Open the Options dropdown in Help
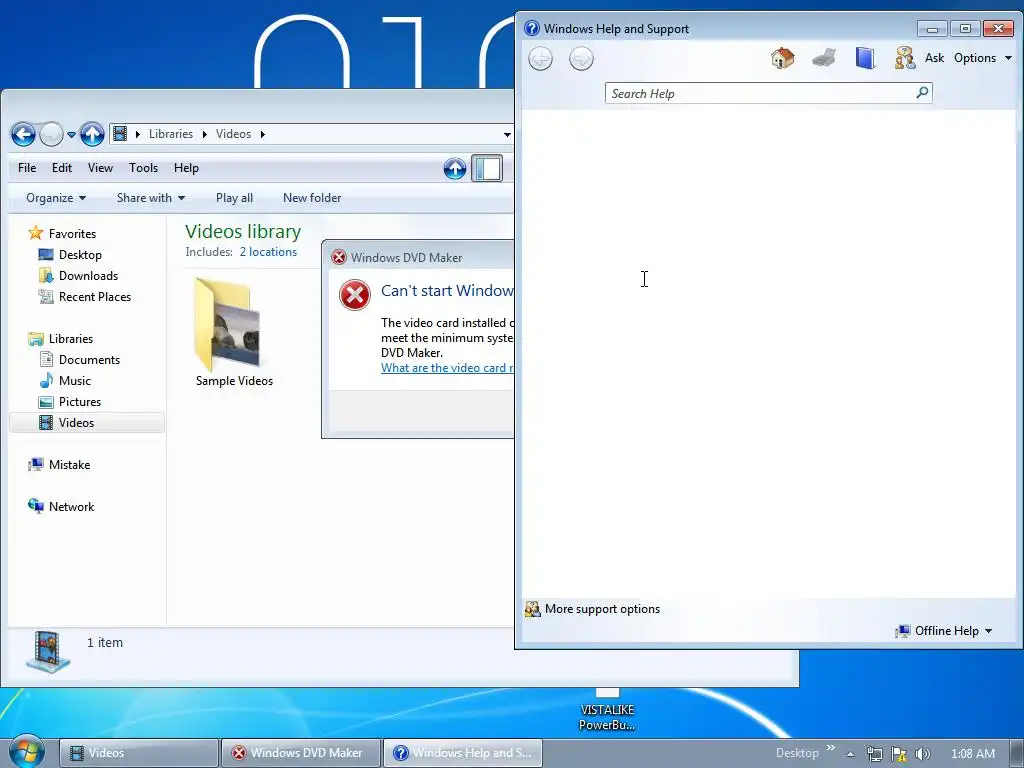Image resolution: width=1024 pixels, height=768 pixels. click(983, 58)
